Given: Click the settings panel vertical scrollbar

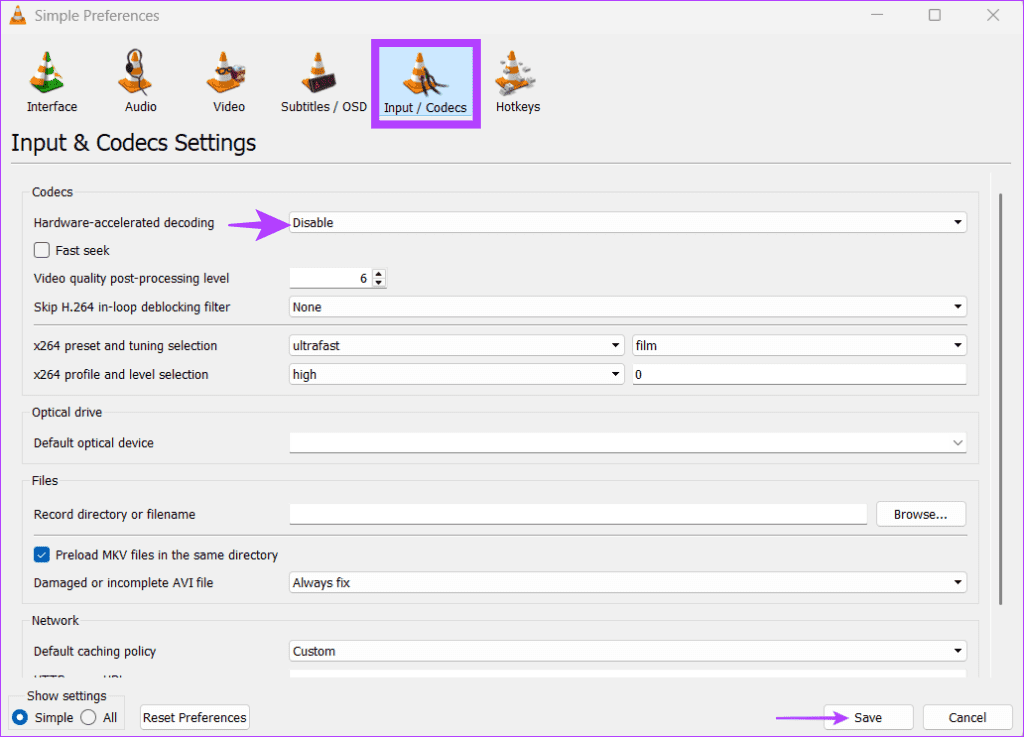Looking at the screenshot, I should (x=1000, y=398).
